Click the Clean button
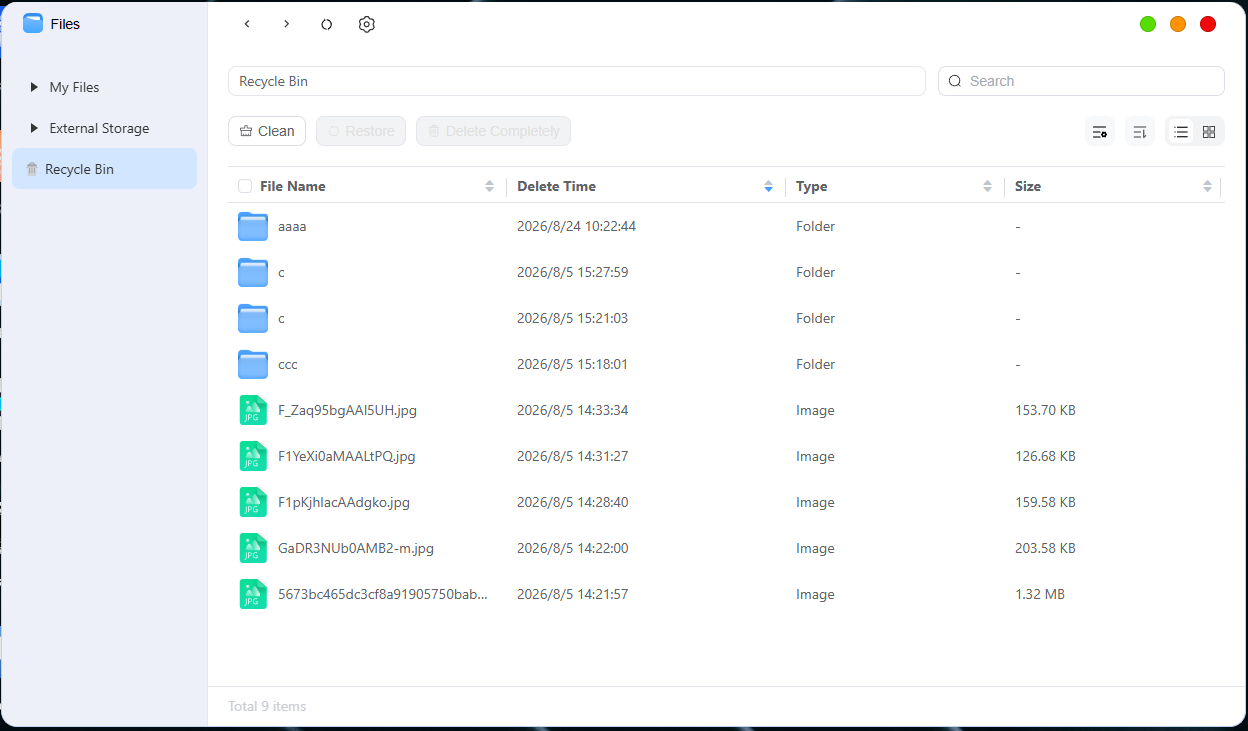 (267, 131)
